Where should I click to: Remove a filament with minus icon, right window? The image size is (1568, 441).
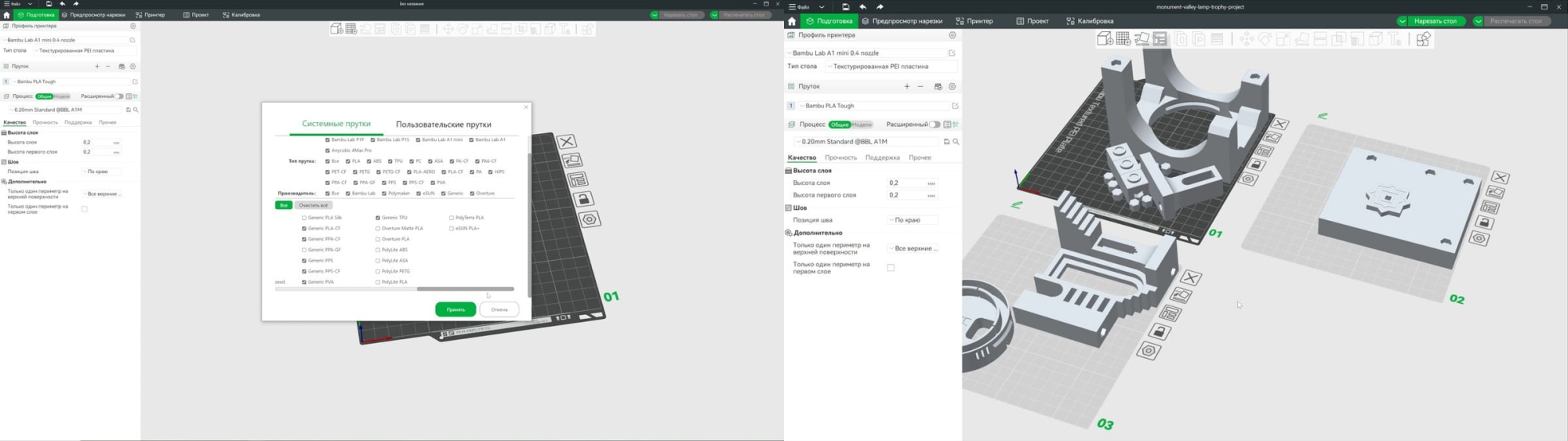coord(920,86)
